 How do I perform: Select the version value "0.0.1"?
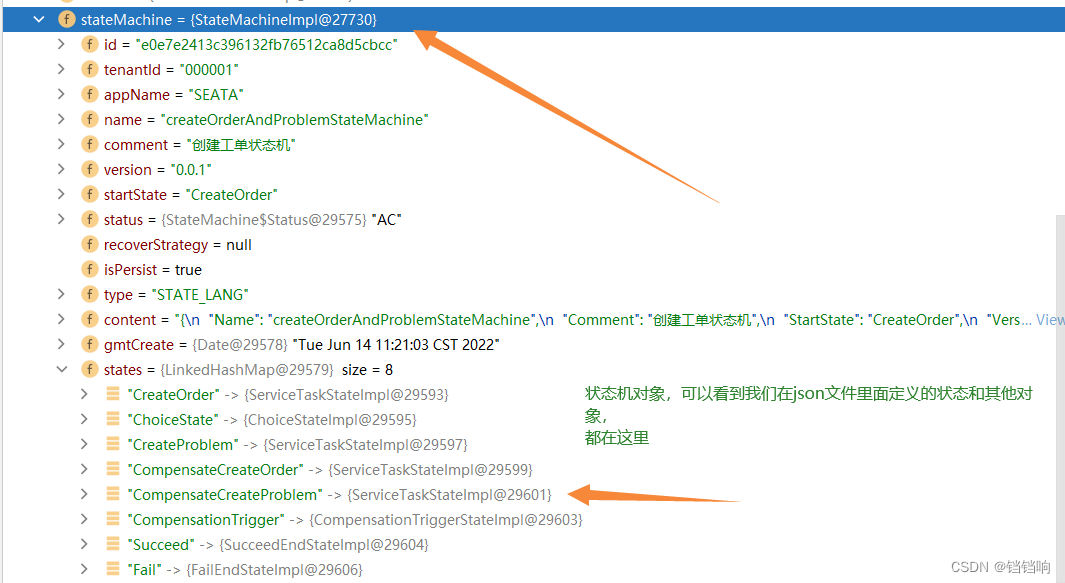point(191,170)
